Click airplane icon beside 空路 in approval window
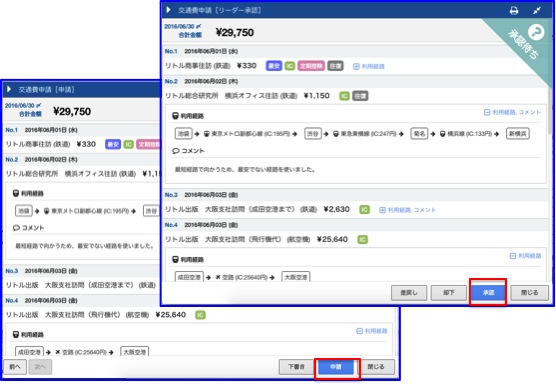Screen dimensions: 556x385 tap(218, 277)
